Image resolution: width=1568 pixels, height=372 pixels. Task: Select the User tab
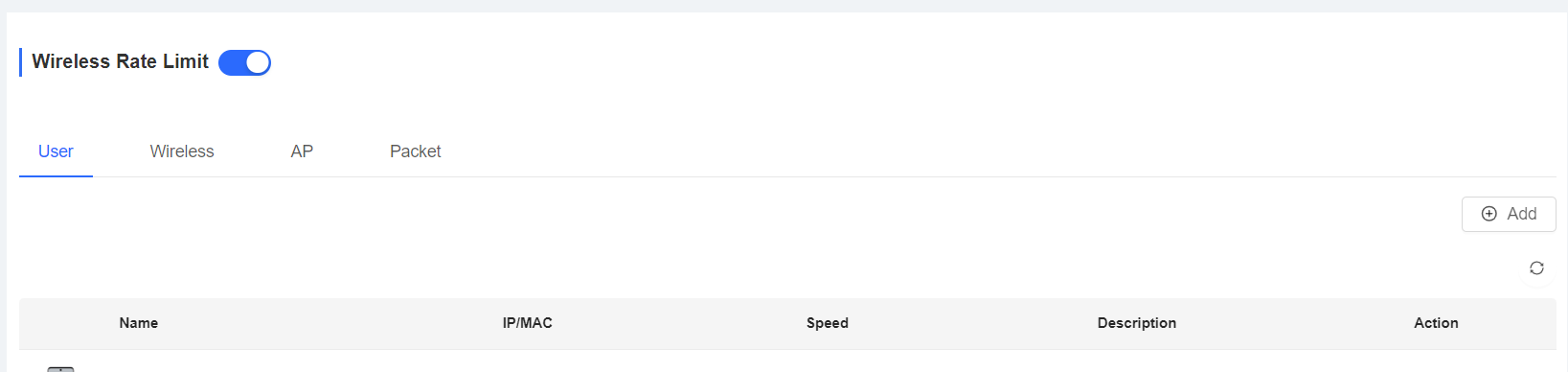click(56, 151)
